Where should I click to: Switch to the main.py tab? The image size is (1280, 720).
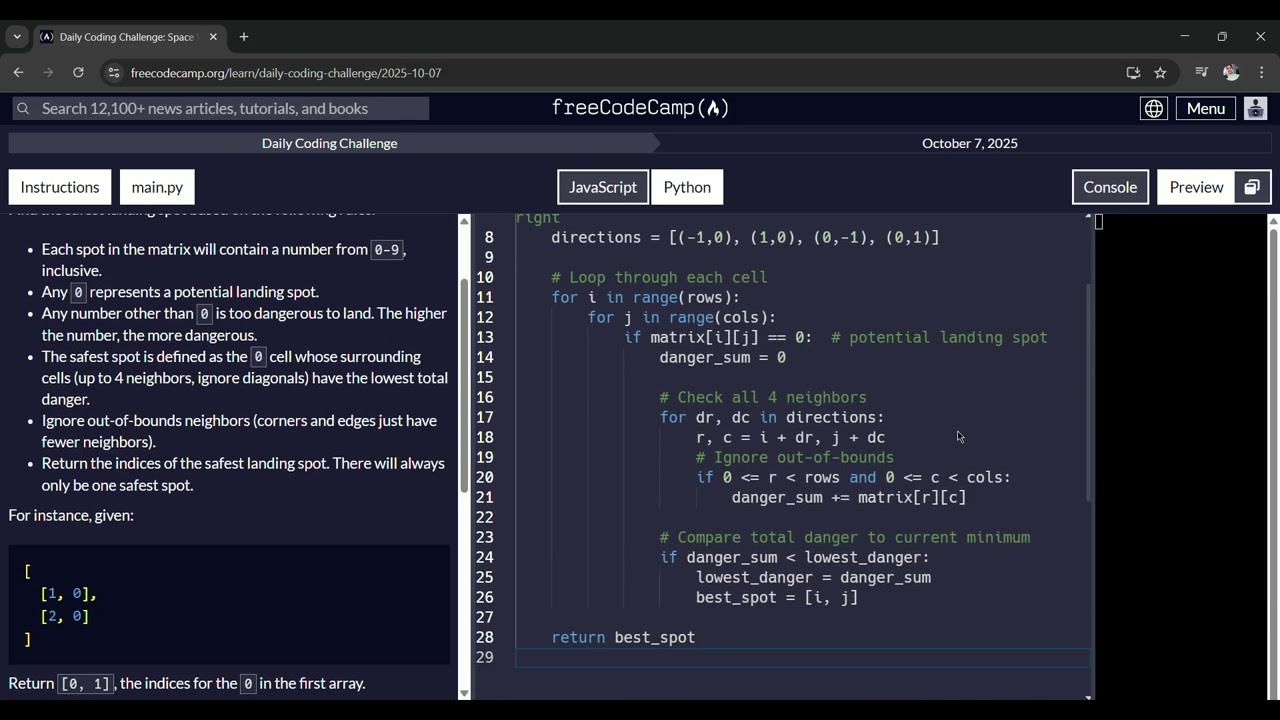(x=157, y=187)
